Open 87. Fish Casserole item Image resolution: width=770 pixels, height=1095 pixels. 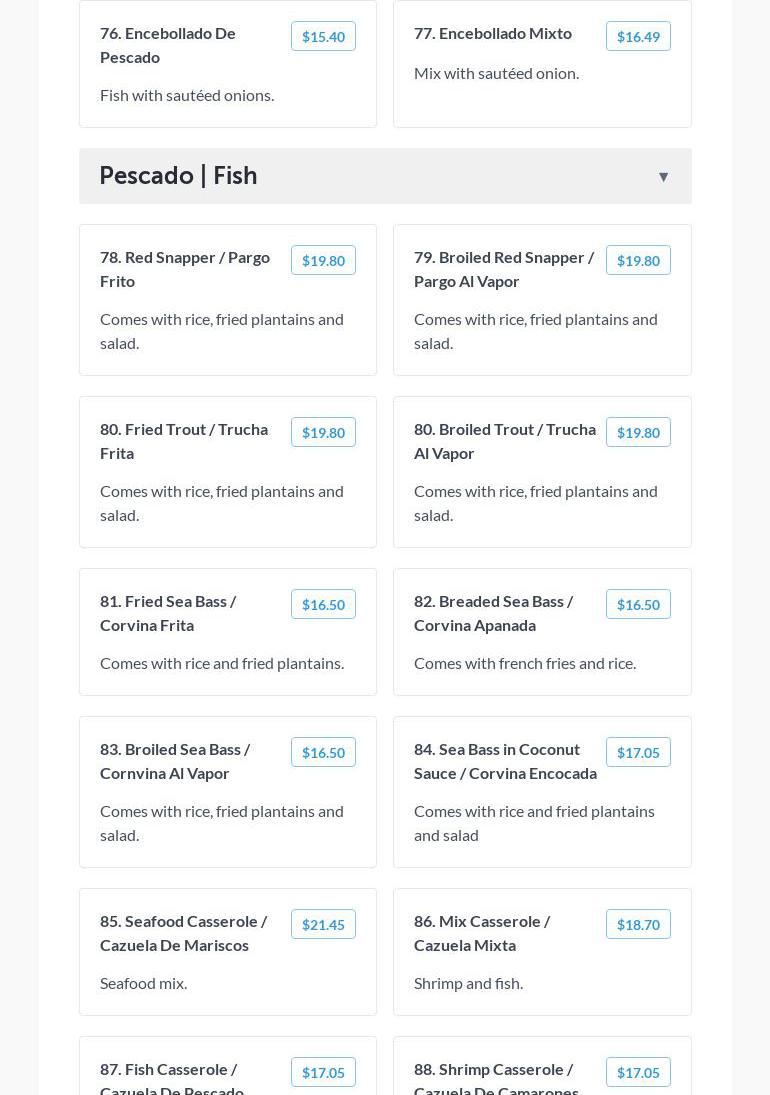pyautogui.click(x=172, y=1079)
